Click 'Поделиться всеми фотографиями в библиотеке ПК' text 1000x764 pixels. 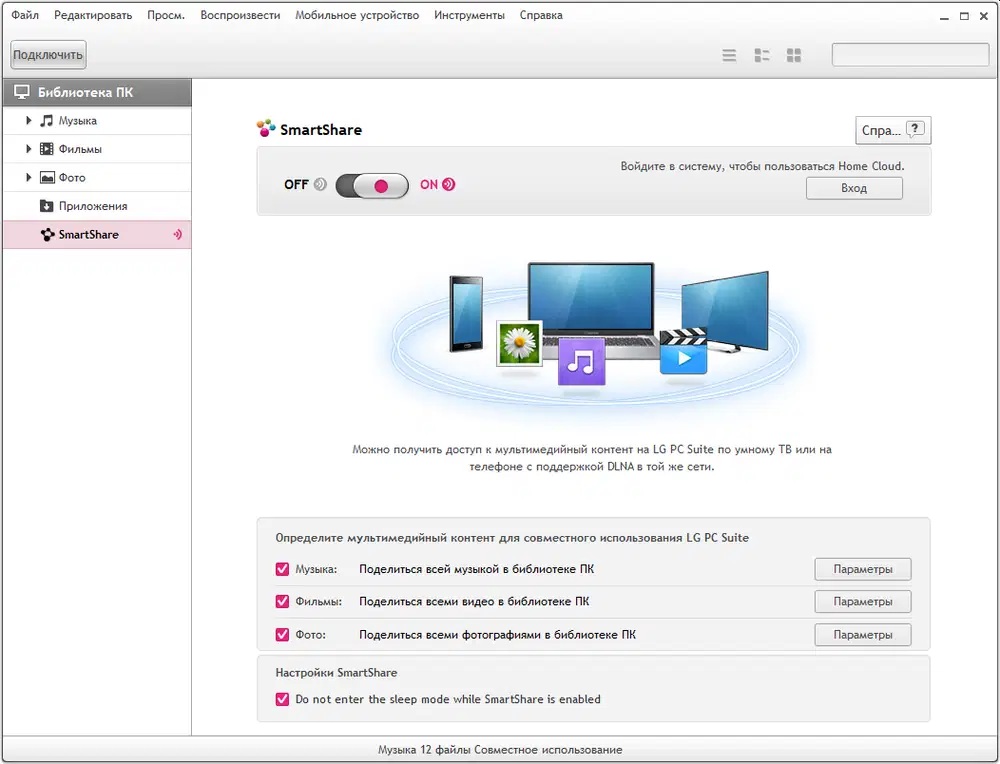click(x=497, y=635)
